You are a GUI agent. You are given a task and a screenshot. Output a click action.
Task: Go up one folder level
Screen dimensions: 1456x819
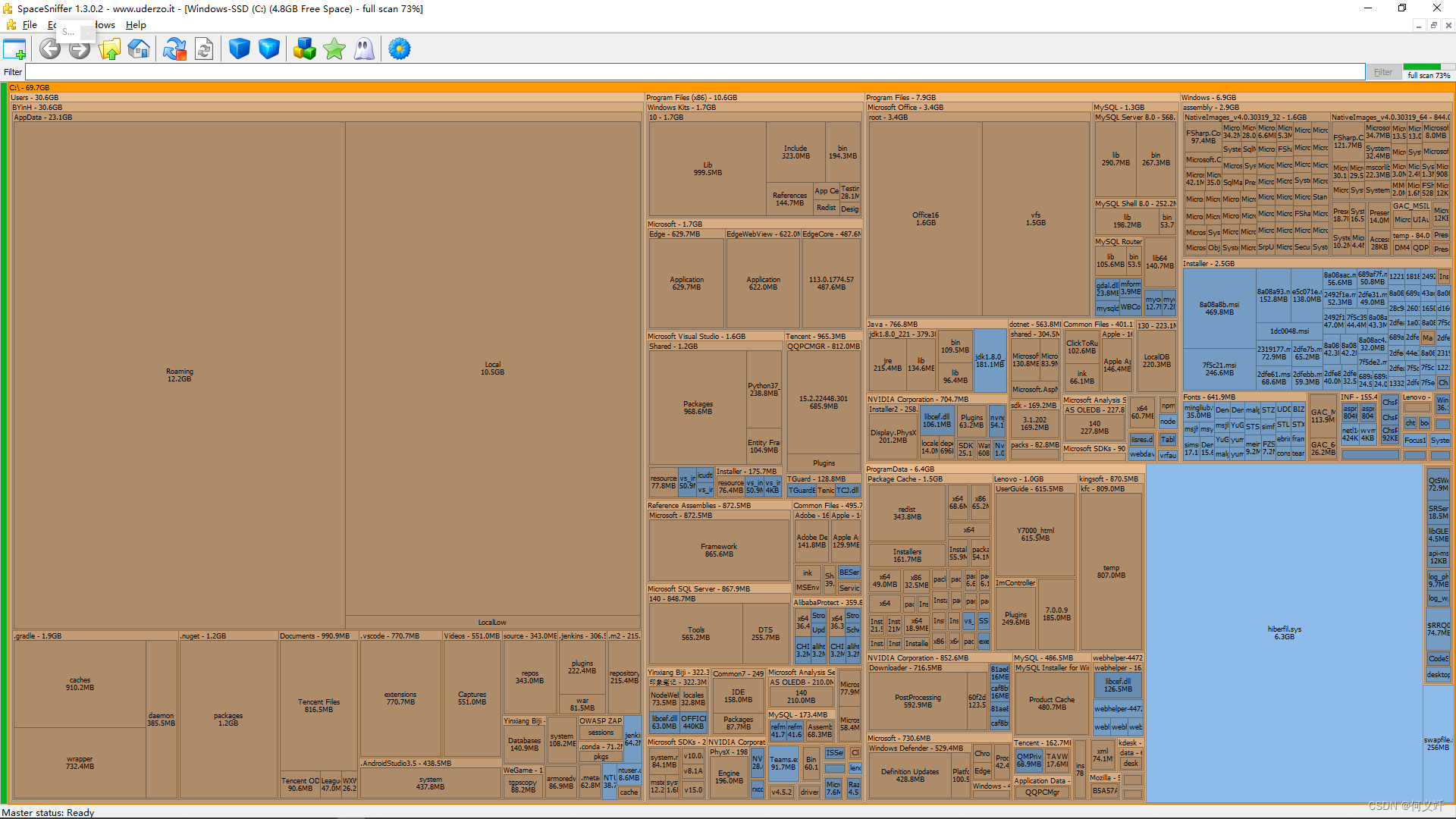[109, 49]
